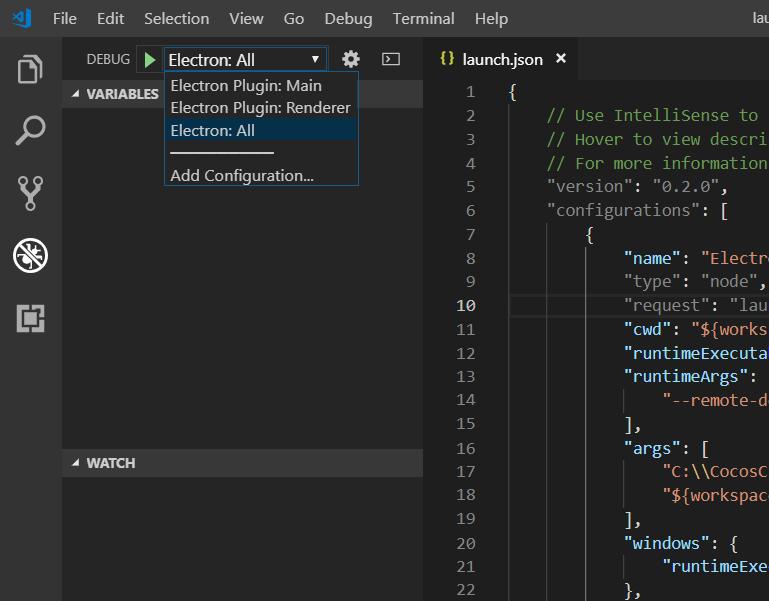Click the VS Code logo icon
The image size is (769, 601).
pos(21,18)
